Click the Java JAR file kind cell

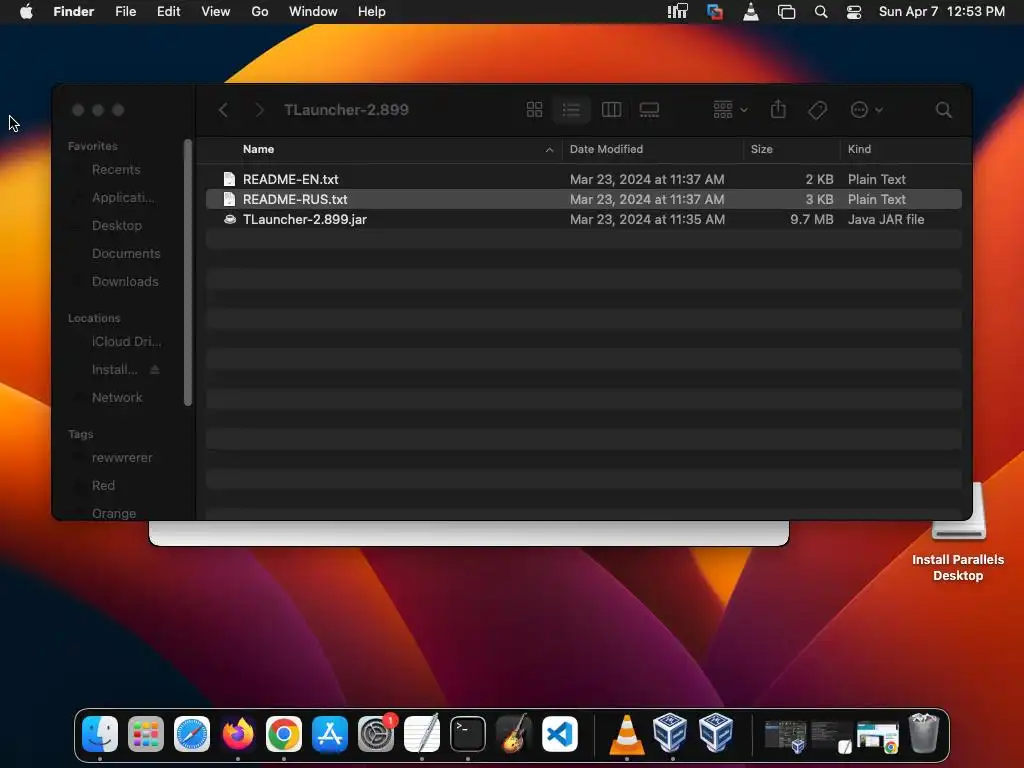click(886, 219)
